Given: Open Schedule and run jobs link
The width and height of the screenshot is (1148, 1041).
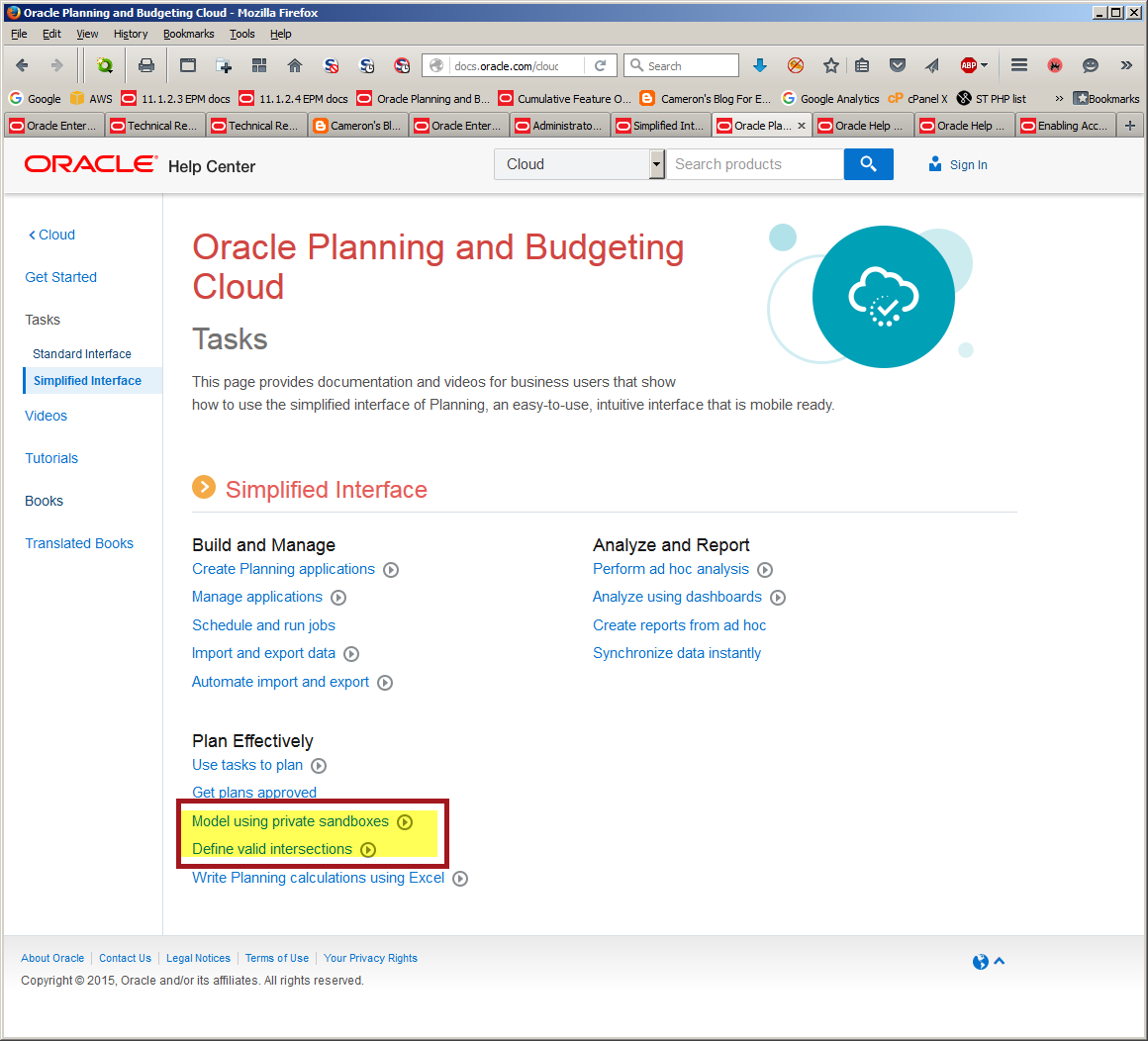Looking at the screenshot, I should (263, 625).
